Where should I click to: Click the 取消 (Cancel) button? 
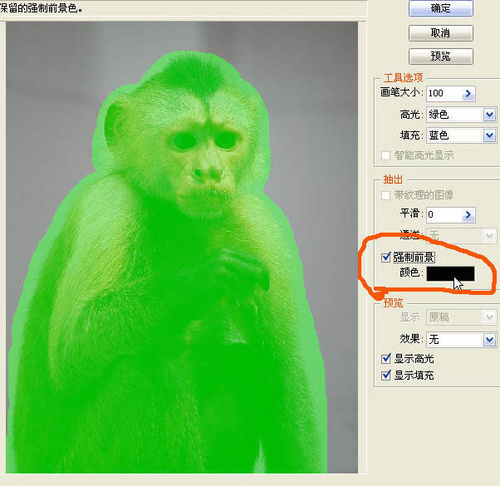pyautogui.click(x=441, y=33)
